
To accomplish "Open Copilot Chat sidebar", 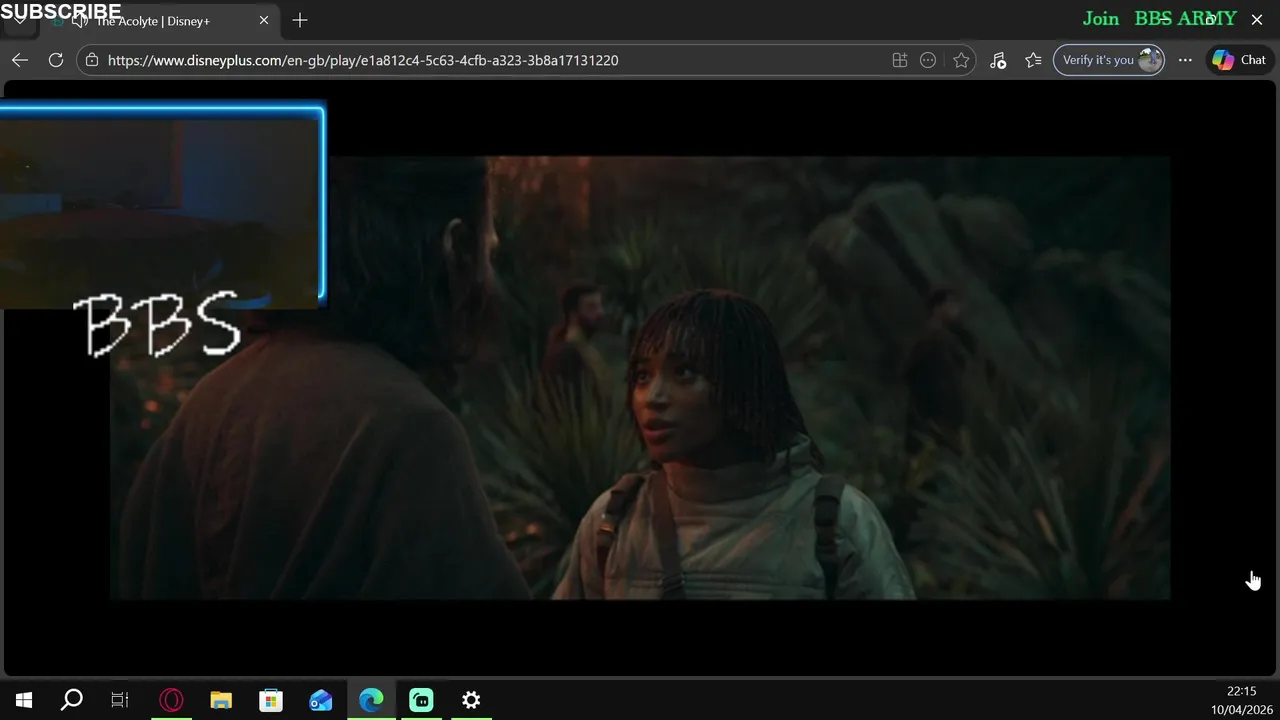I will coord(1239,60).
